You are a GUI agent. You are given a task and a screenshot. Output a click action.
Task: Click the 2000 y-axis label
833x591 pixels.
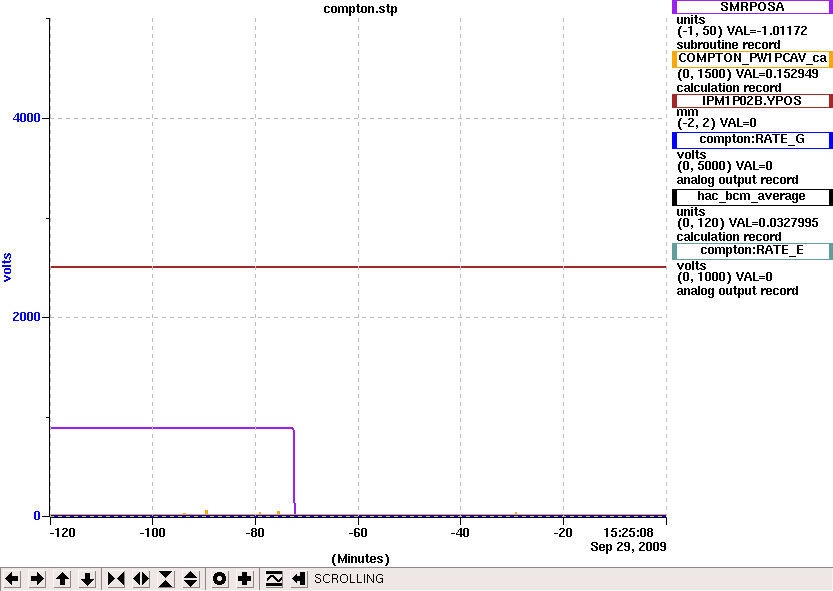tap(27, 317)
